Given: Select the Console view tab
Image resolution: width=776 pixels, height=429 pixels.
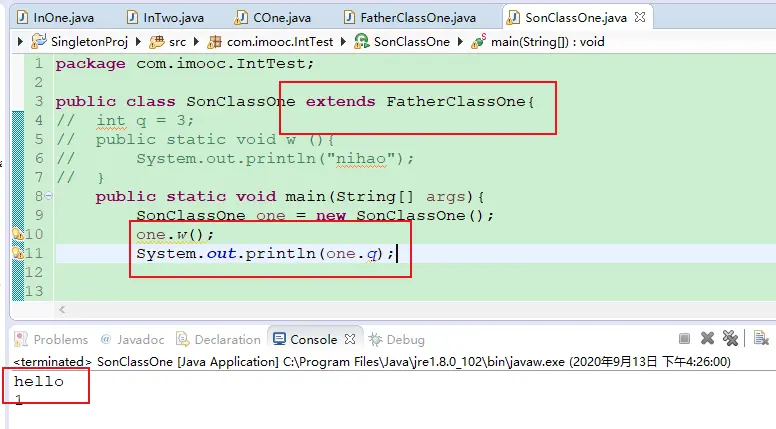Looking at the screenshot, I should pyautogui.click(x=313, y=339).
